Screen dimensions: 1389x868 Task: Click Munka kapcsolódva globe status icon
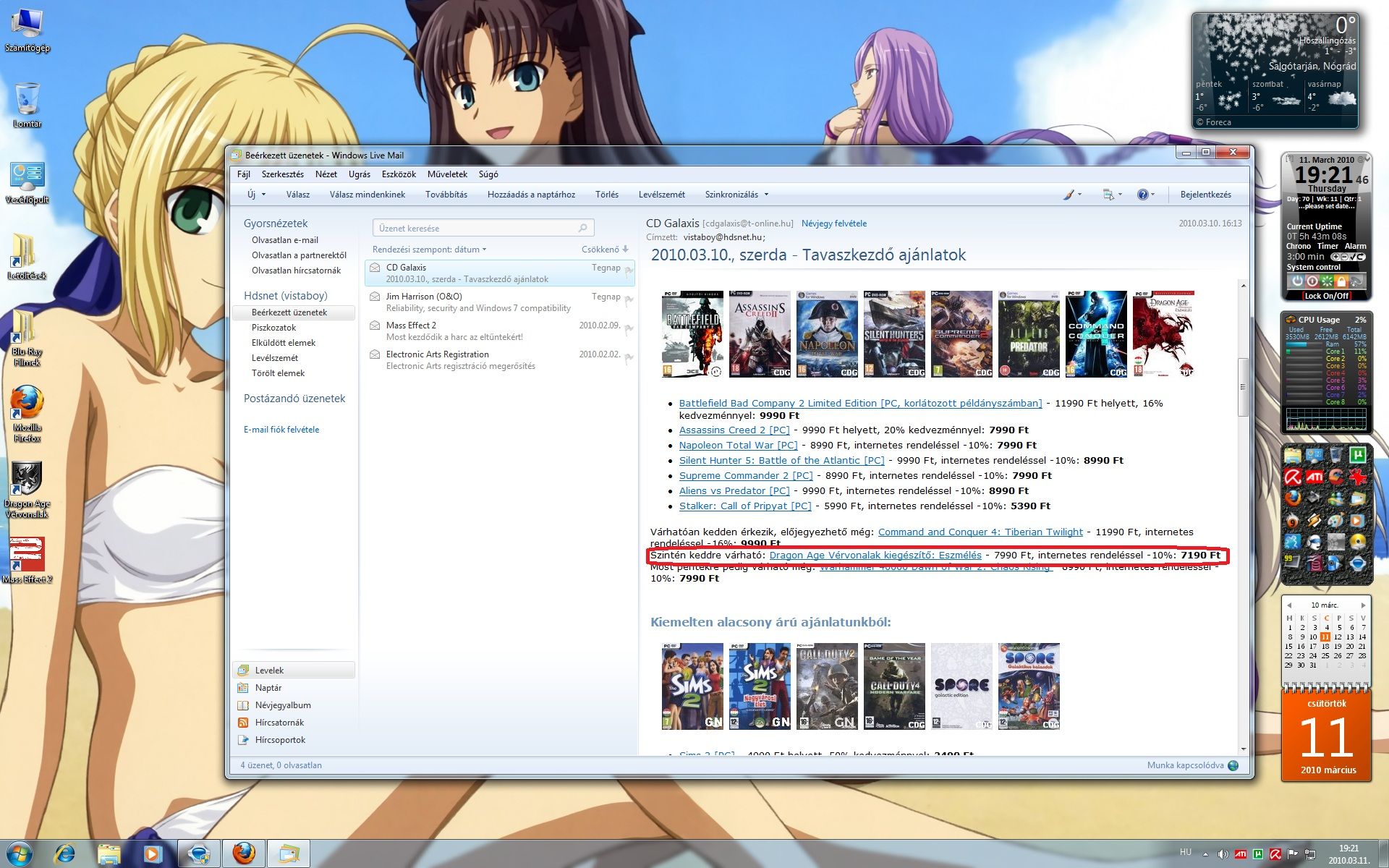pos(1233,765)
